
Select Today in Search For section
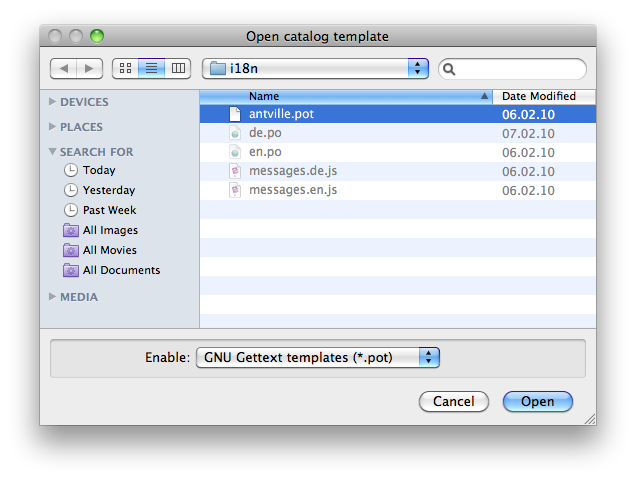click(99, 170)
